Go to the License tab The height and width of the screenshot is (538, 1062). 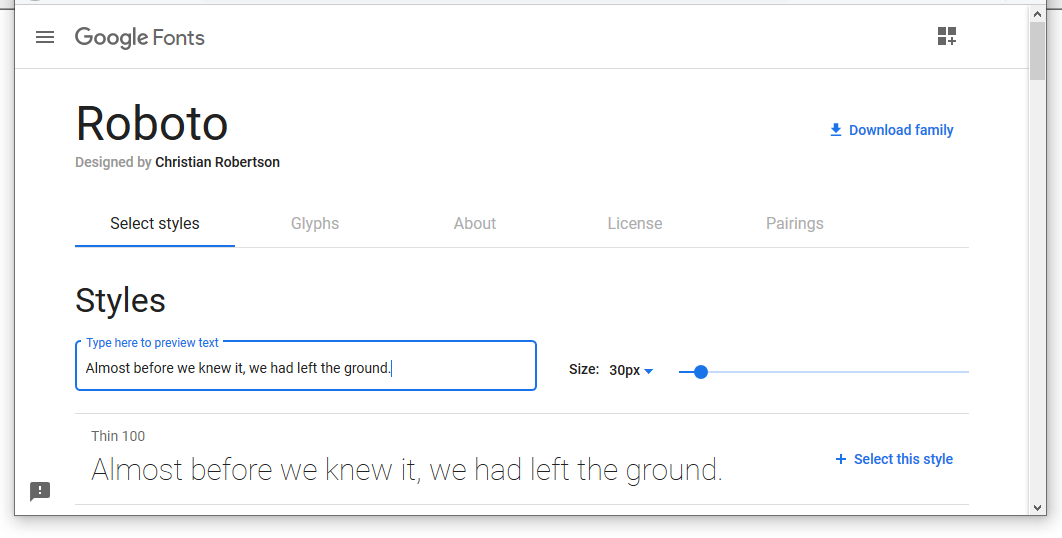pyautogui.click(x=635, y=224)
